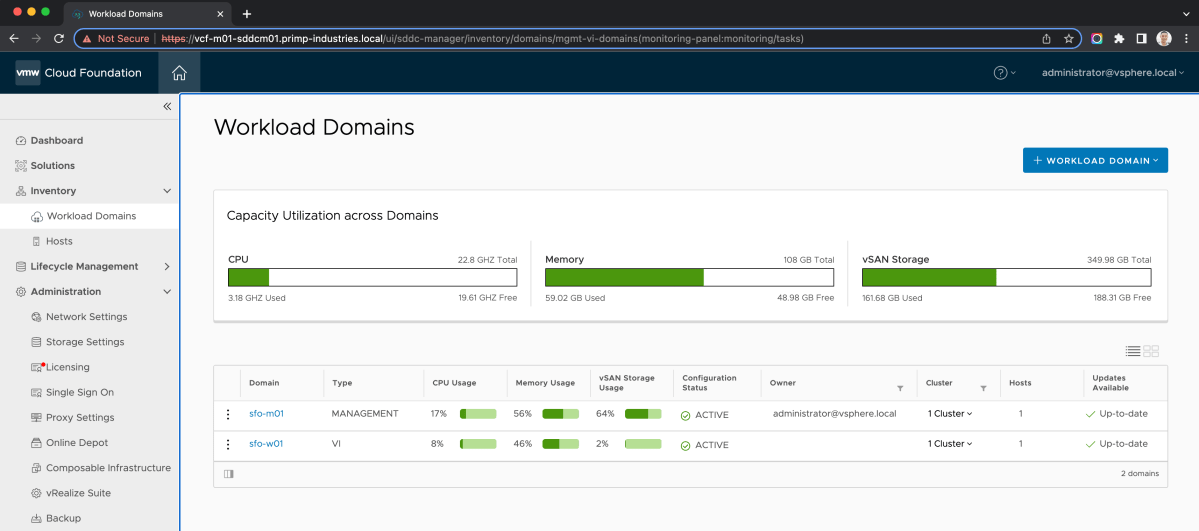Collapse the sidebar with double-chevron icon

tap(167, 106)
